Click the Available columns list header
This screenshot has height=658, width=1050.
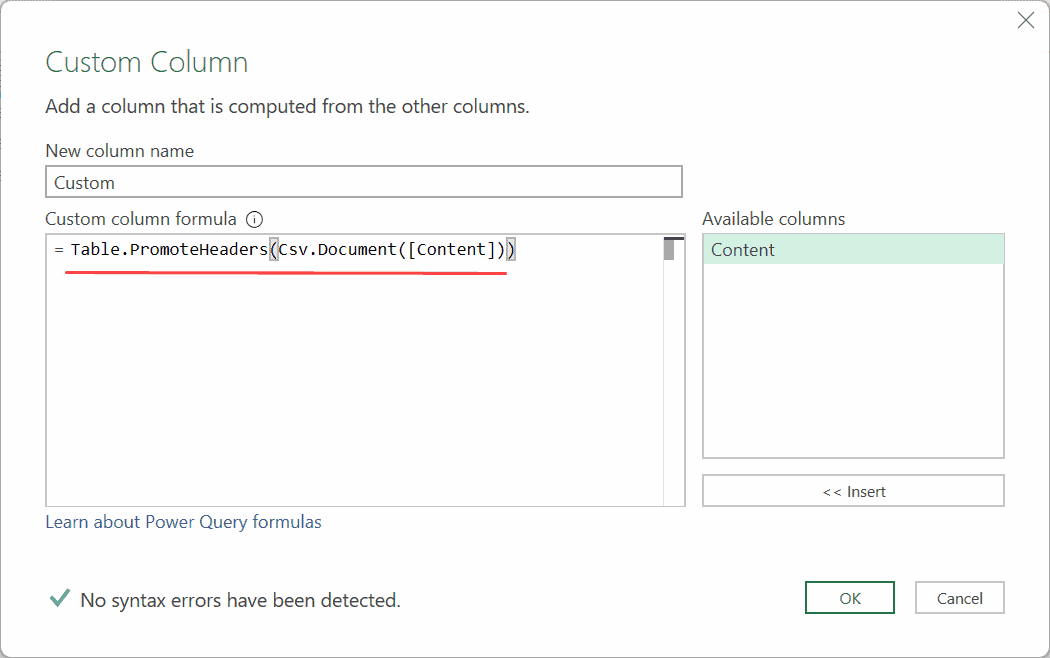pyautogui.click(x=773, y=218)
